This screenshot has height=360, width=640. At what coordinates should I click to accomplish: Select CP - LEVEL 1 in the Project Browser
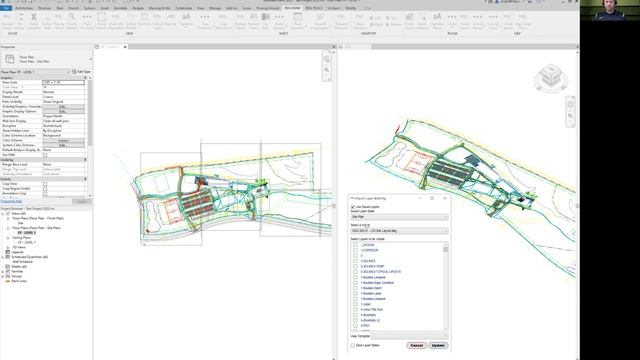pyautogui.click(x=27, y=242)
